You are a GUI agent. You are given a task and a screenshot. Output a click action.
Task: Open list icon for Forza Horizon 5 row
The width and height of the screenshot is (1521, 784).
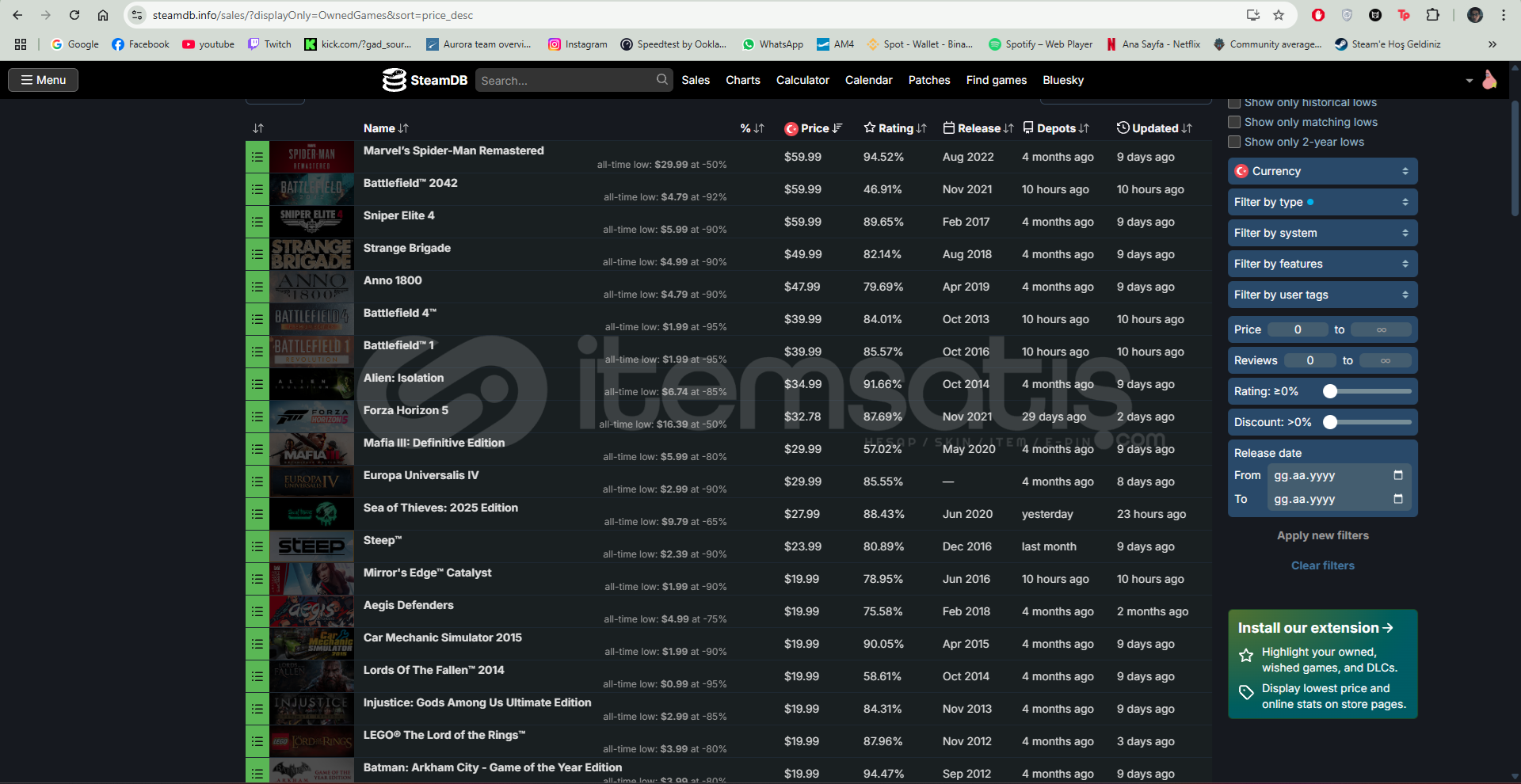[x=257, y=417]
